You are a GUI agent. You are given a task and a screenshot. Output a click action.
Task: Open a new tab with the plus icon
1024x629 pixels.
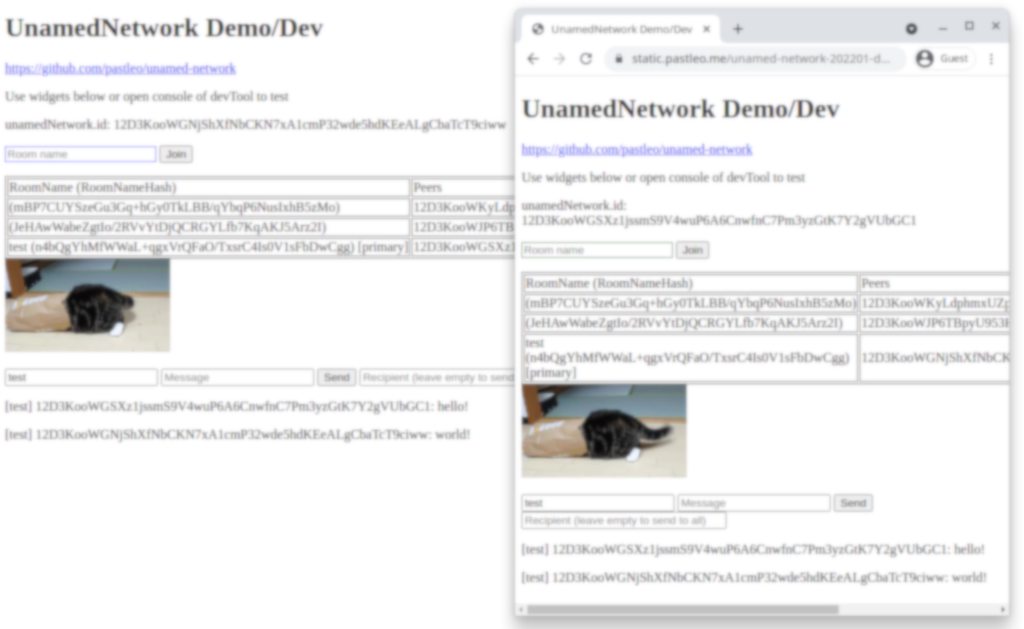(737, 29)
